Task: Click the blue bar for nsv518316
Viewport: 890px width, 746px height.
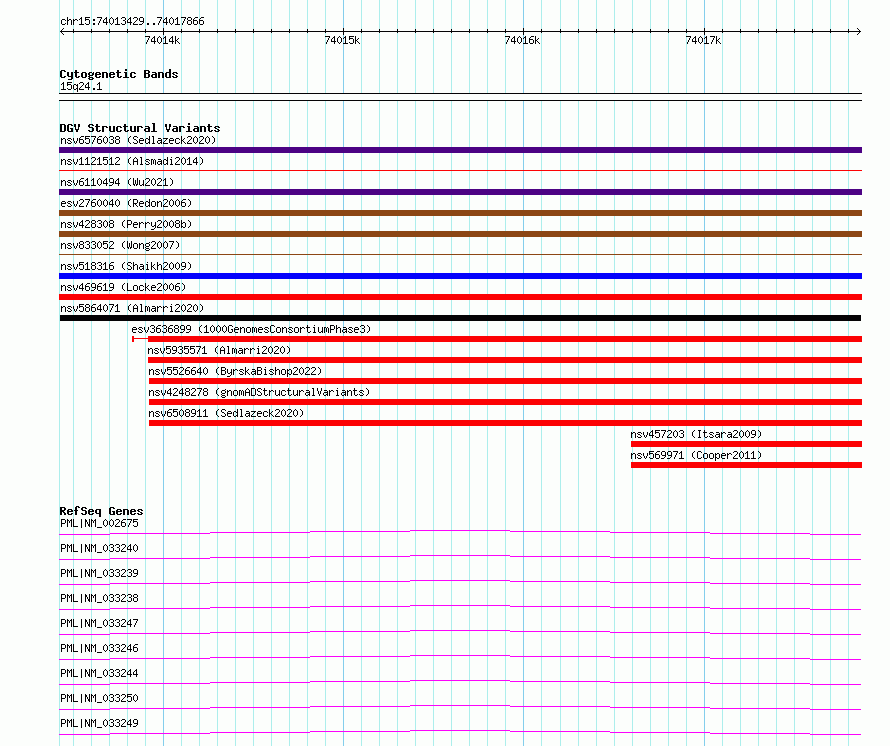Action: point(460,276)
